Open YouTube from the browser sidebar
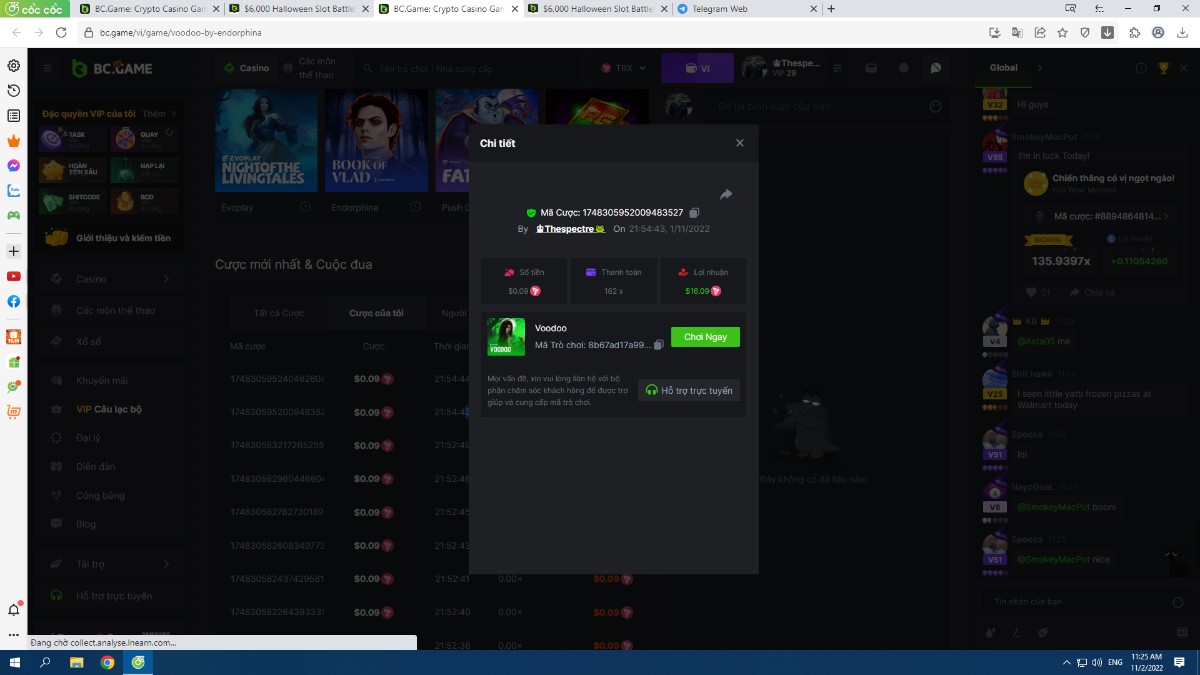1200x675 pixels. pyautogui.click(x=14, y=276)
